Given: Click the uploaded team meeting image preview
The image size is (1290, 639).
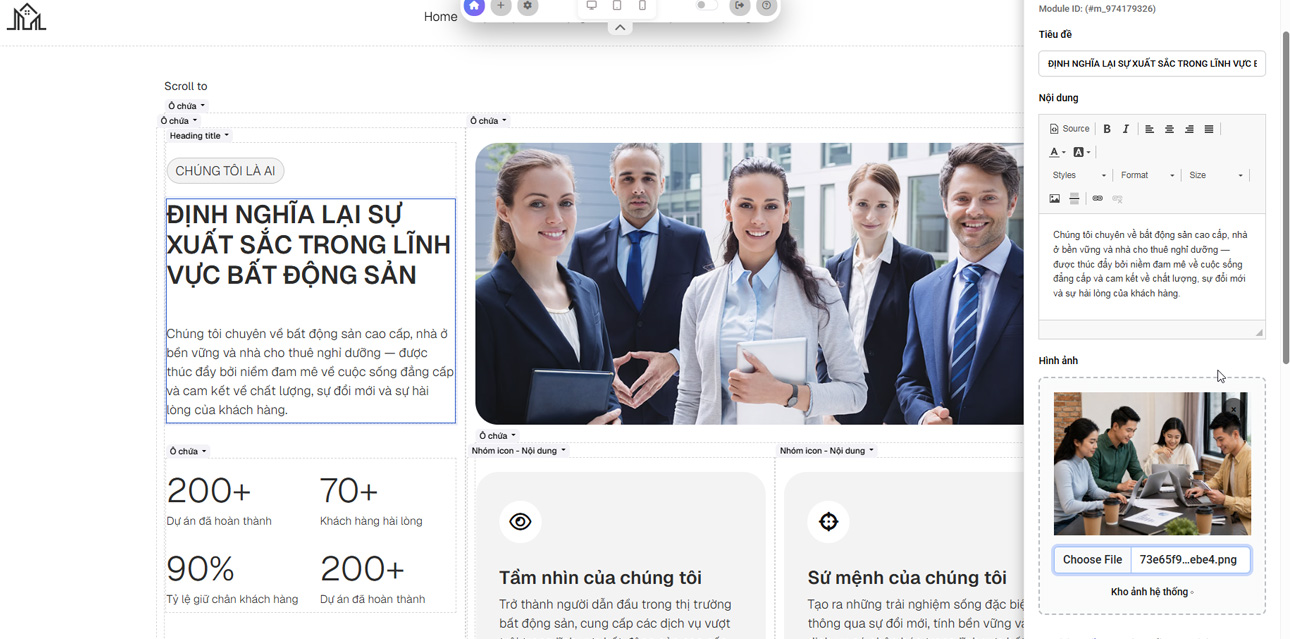Looking at the screenshot, I should [1152, 464].
